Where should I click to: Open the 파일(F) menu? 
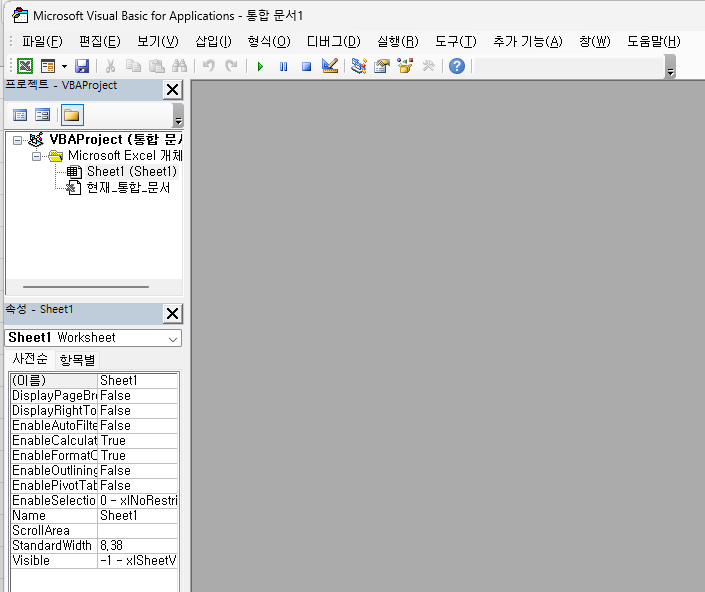(x=42, y=41)
